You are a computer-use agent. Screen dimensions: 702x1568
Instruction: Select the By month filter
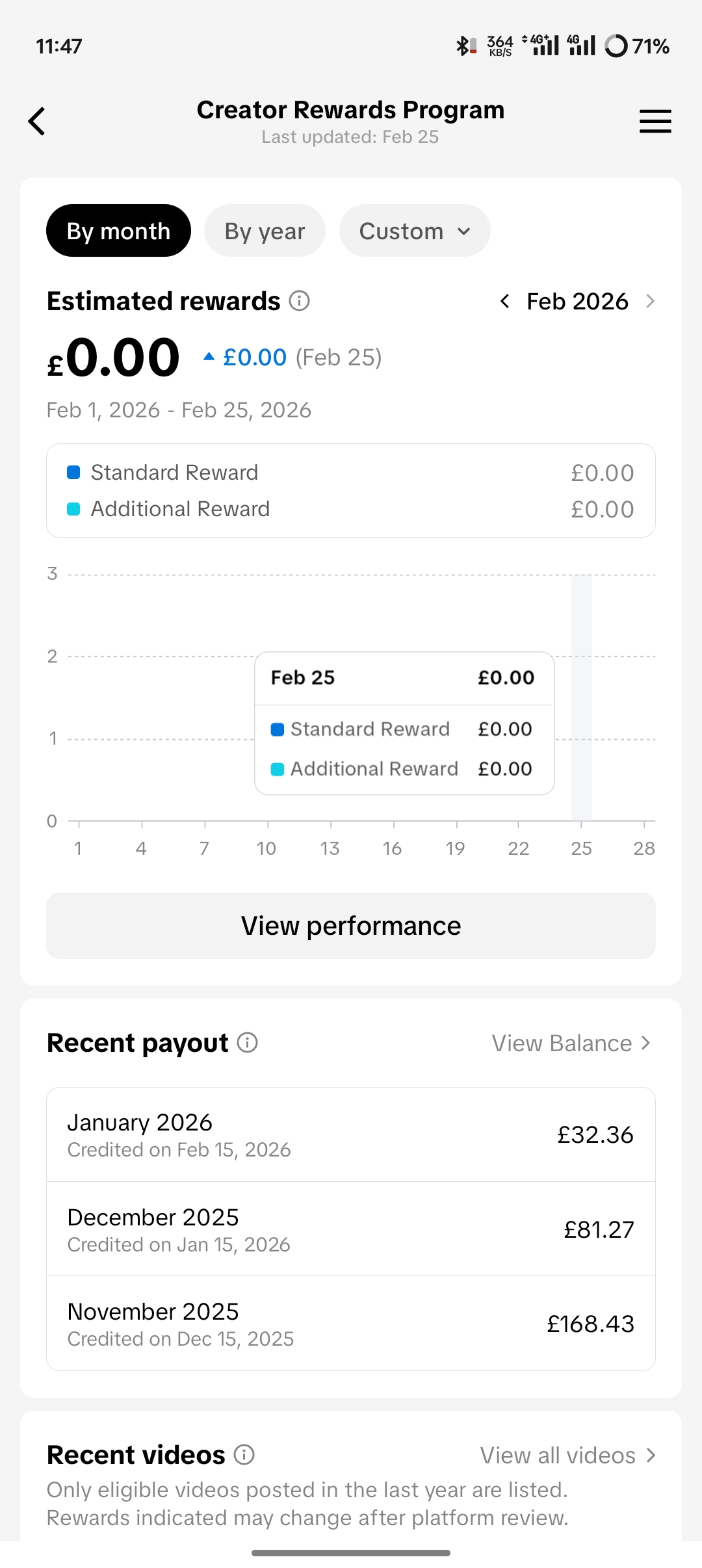pyautogui.click(x=118, y=231)
